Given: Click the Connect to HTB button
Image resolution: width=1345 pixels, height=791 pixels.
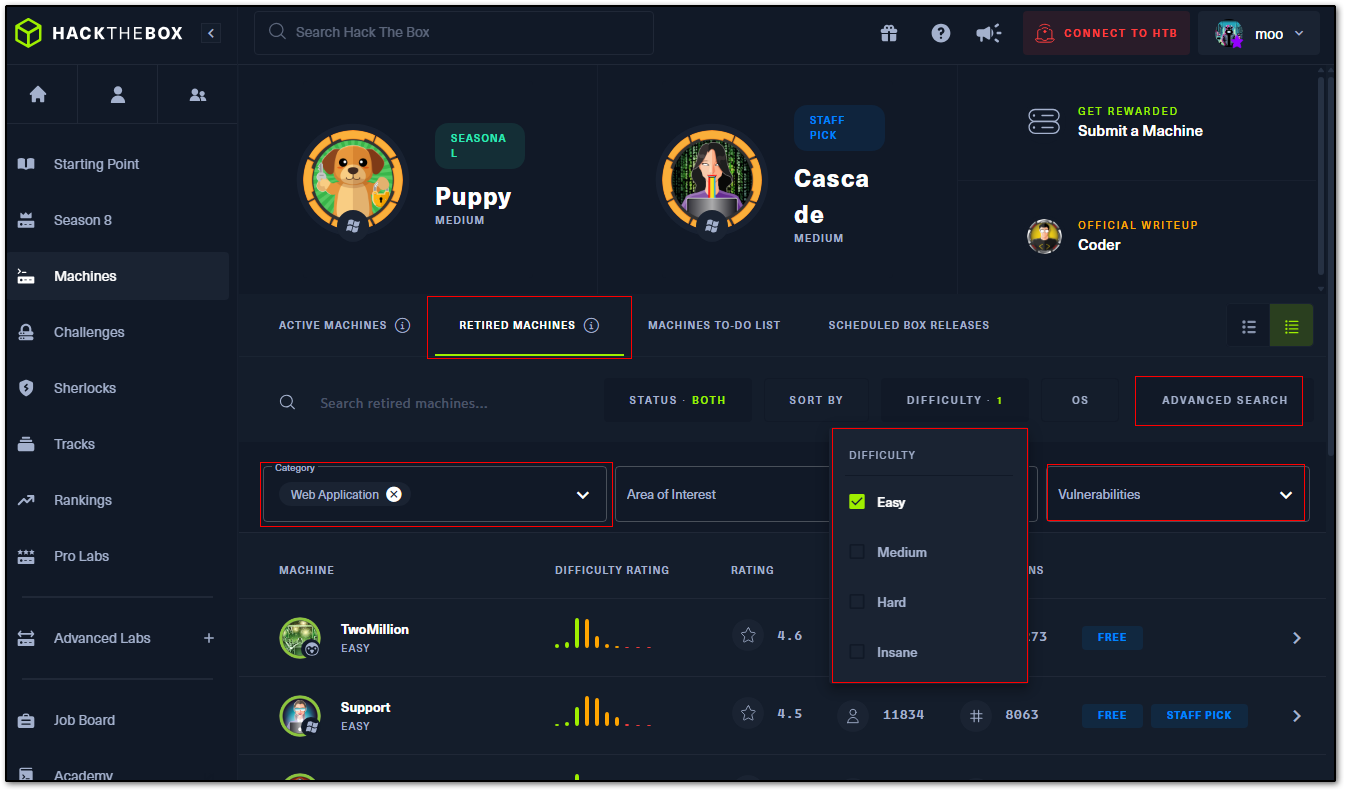Looking at the screenshot, I should (x=1106, y=33).
